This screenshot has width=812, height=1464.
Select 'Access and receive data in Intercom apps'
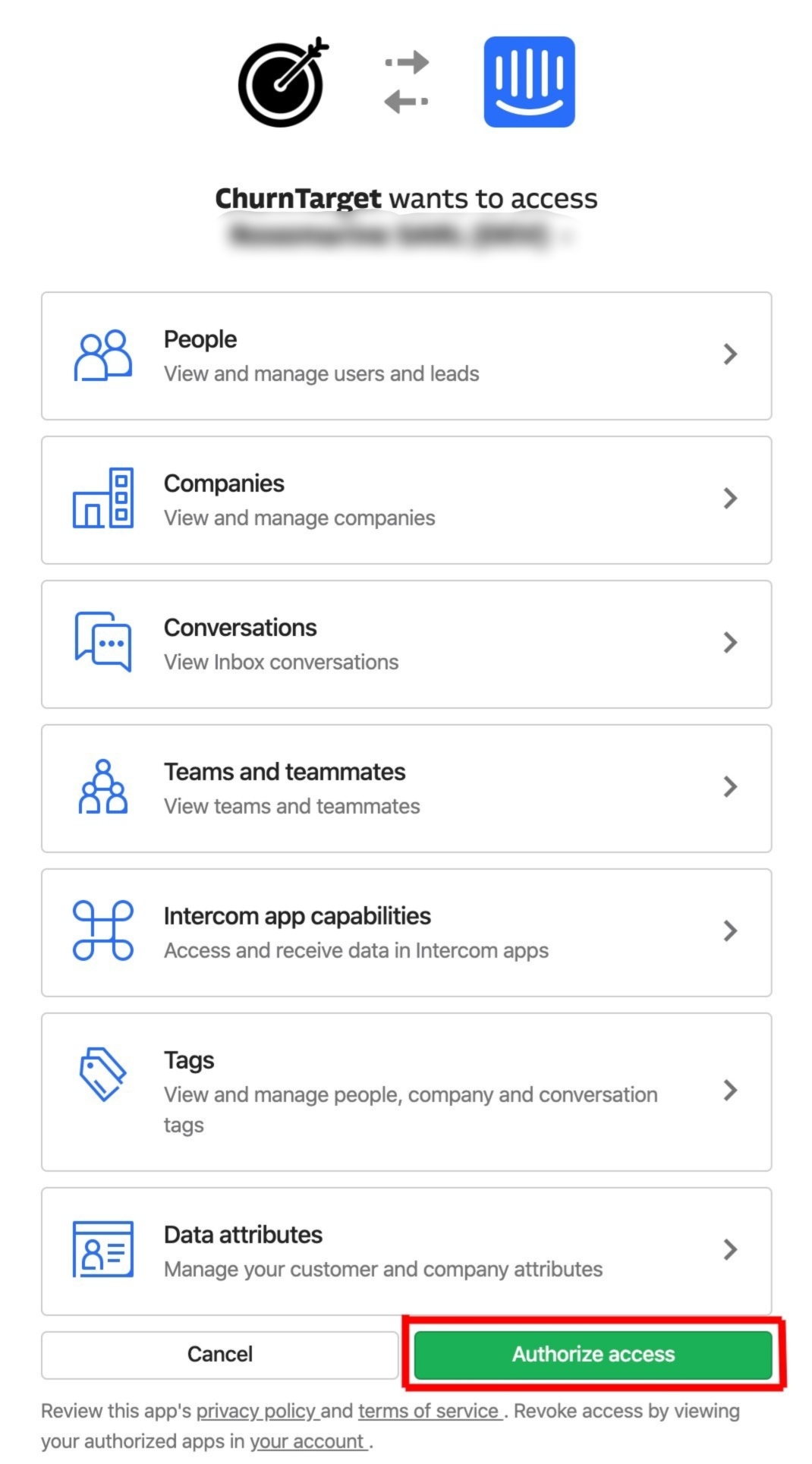(x=356, y=950)
